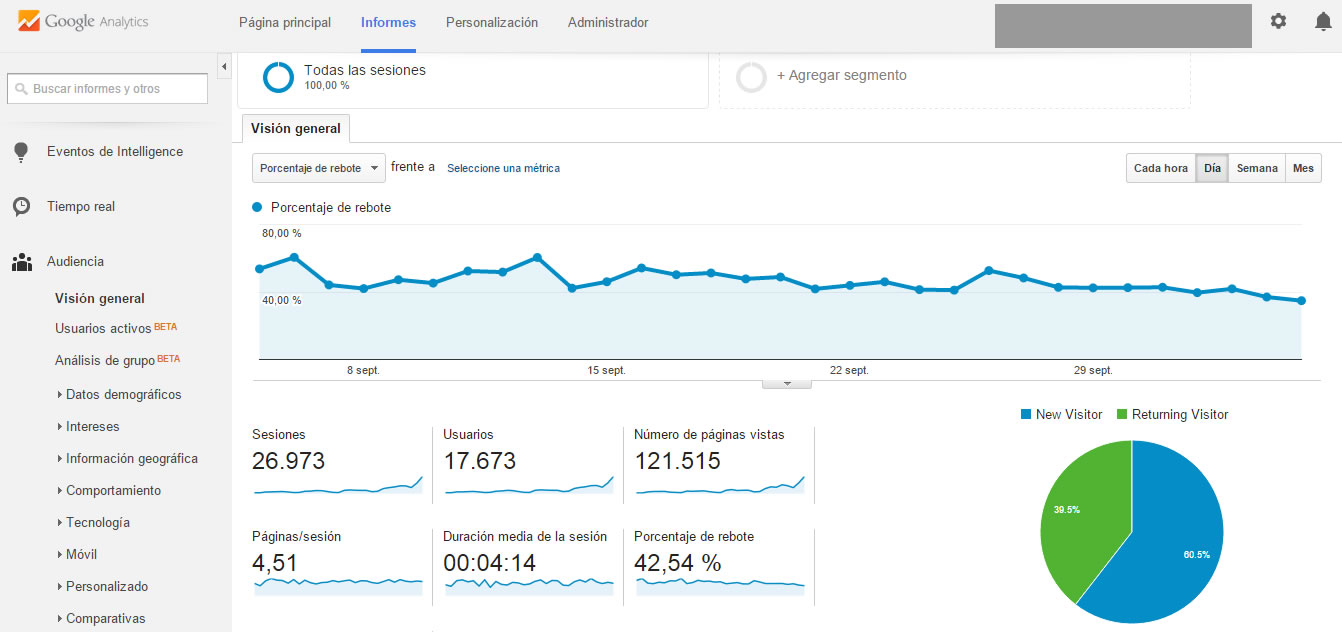Click the Todas las sesiones segment circle icon

pos(277,76)
